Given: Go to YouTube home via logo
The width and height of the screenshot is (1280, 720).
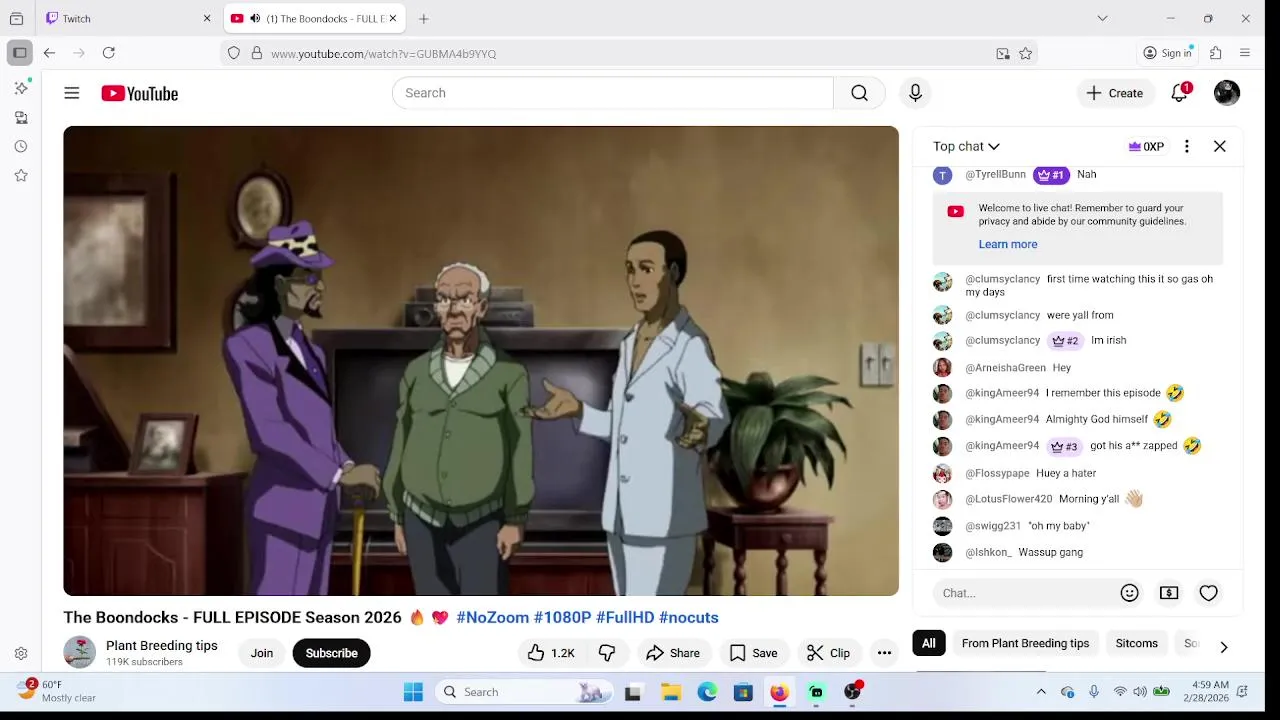Looking at the screenshot, I should click(139, 93).
